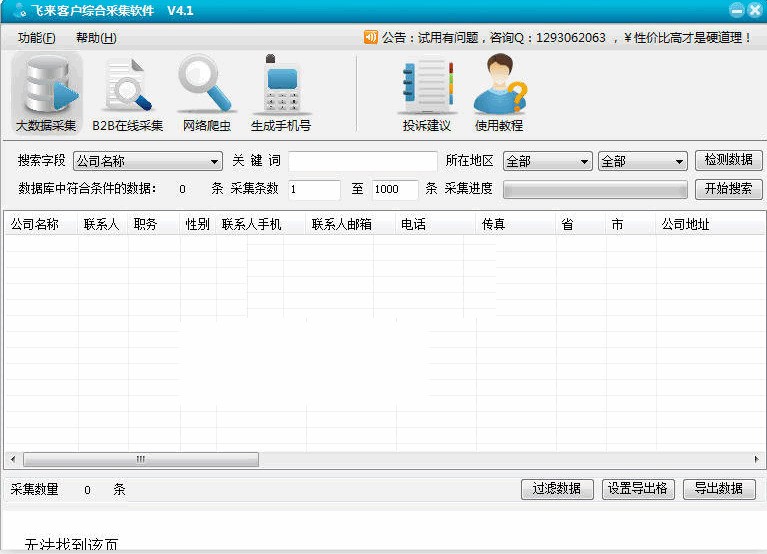Image resolution: width=767 pixels, height=554 pixels.
Task: Click the 采集数量 label
Action: pos(34,489)
